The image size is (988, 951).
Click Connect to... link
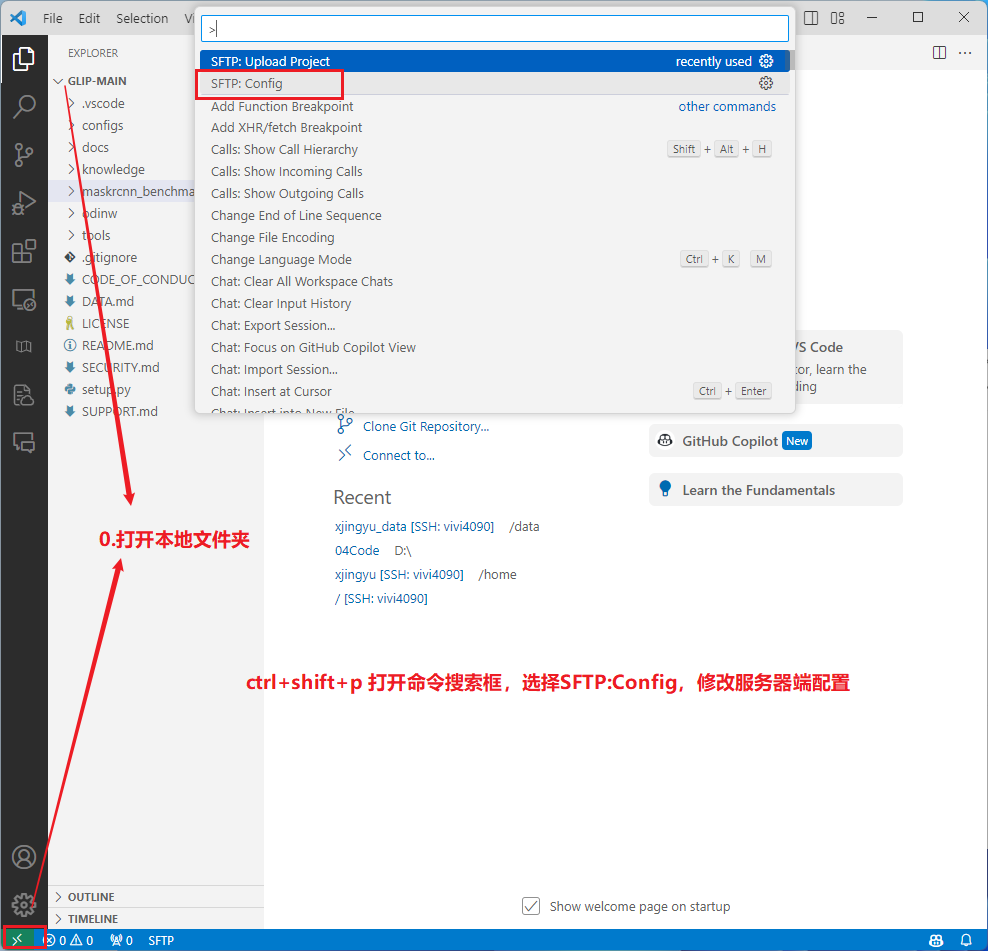tap(398, 456)
